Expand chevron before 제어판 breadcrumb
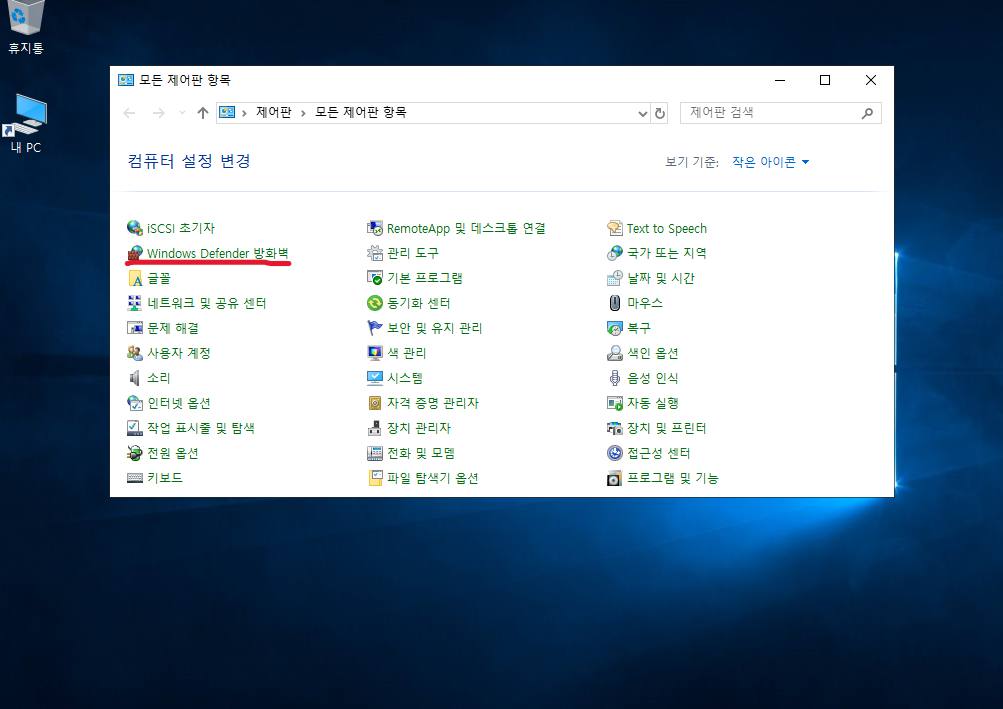 click(244, 113)
